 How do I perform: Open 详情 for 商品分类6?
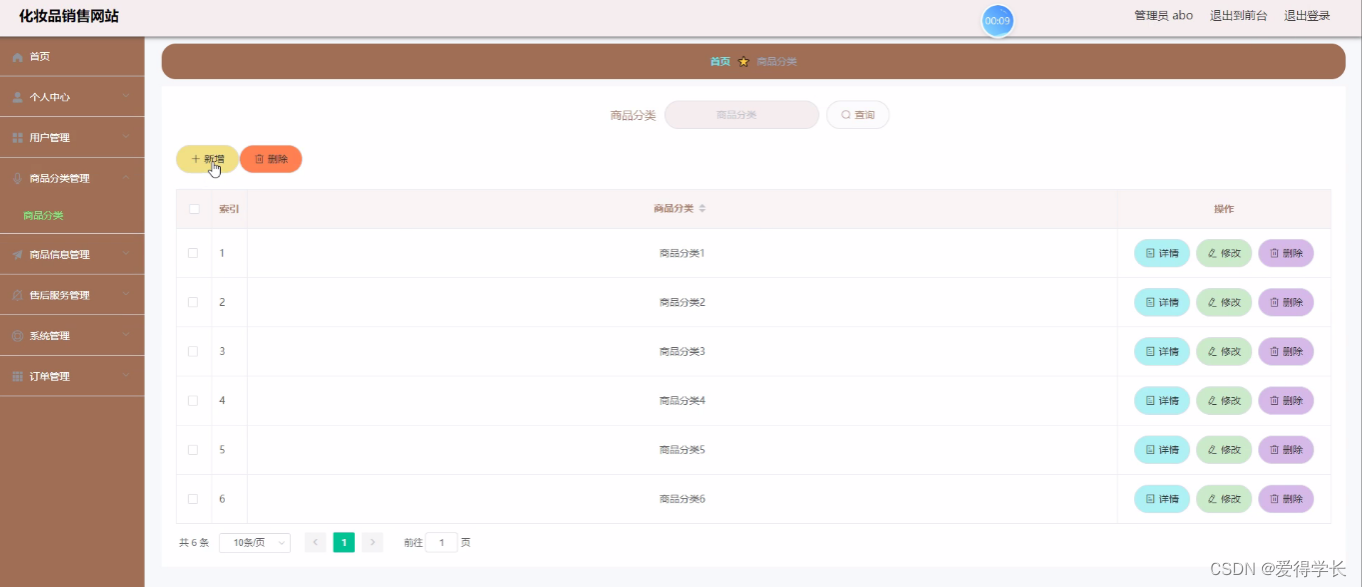[1162, 498]
